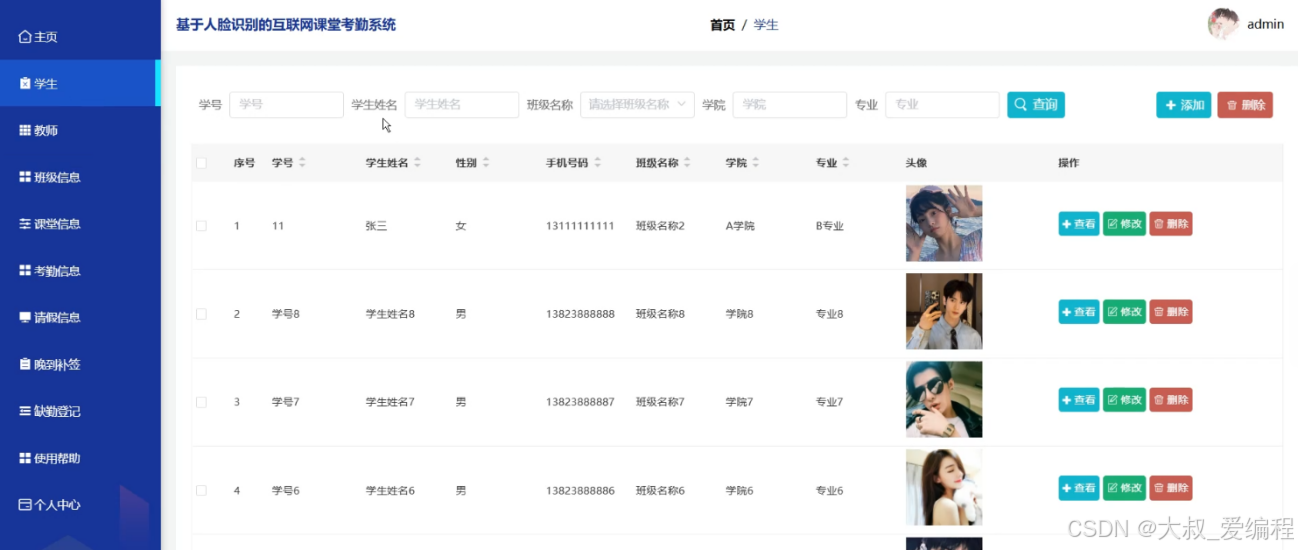Click the admin avatar picture
The image size is (1298, 550).
click(x=1223, y=24)
